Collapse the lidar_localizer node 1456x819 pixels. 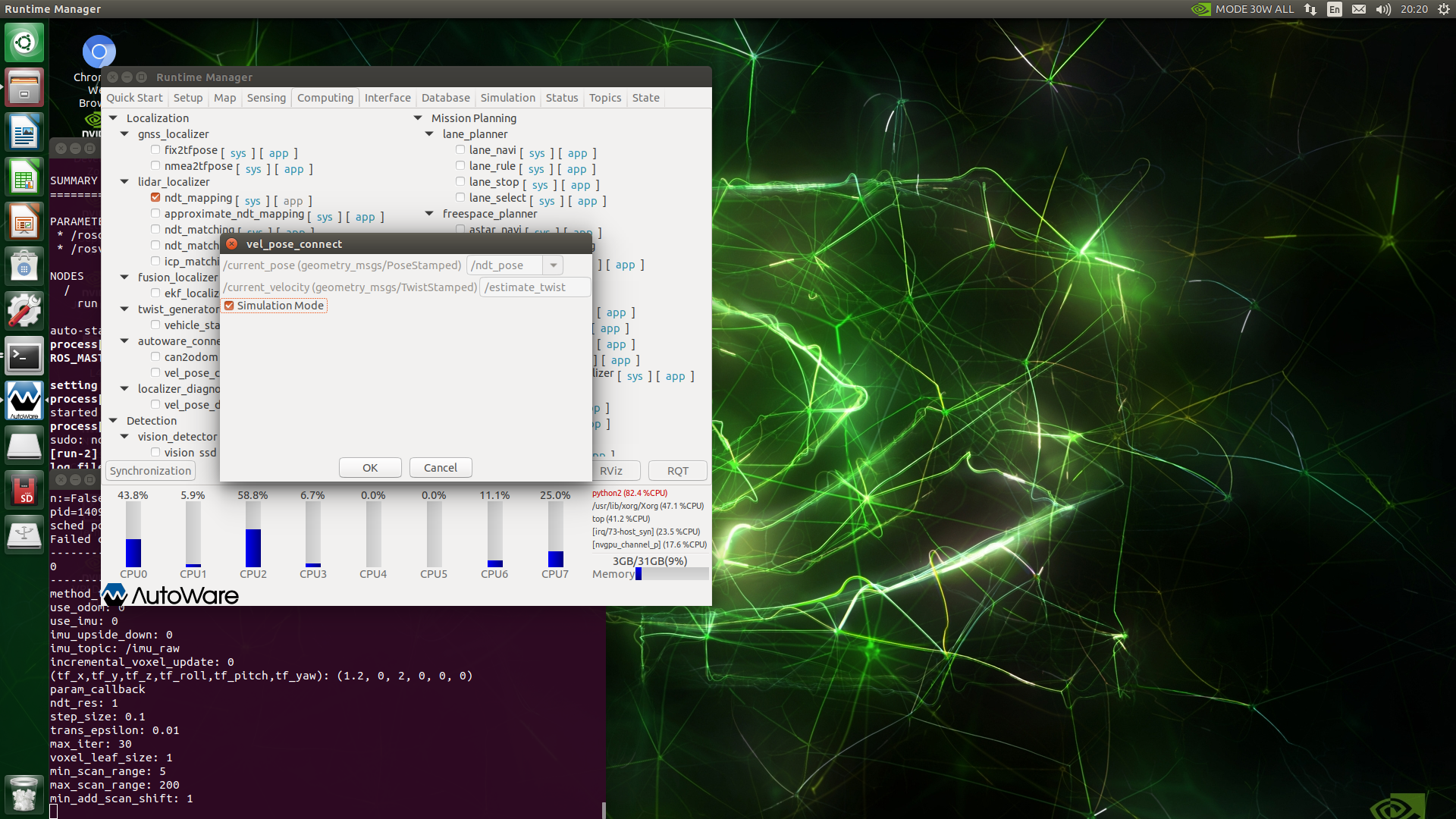[x=124, y=181]
